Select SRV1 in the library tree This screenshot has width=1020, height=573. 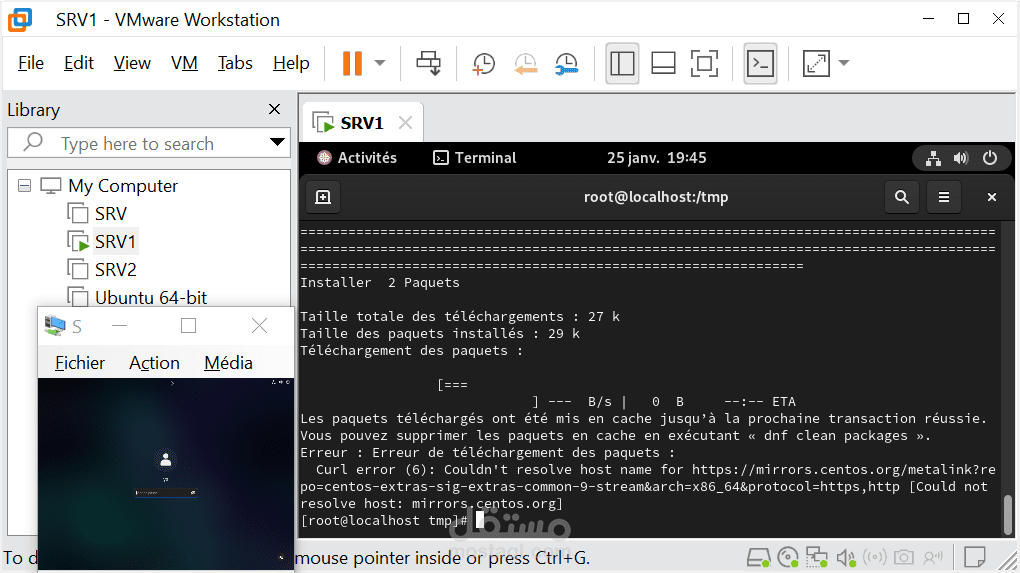pyautogui.click(x=114, y=242)
